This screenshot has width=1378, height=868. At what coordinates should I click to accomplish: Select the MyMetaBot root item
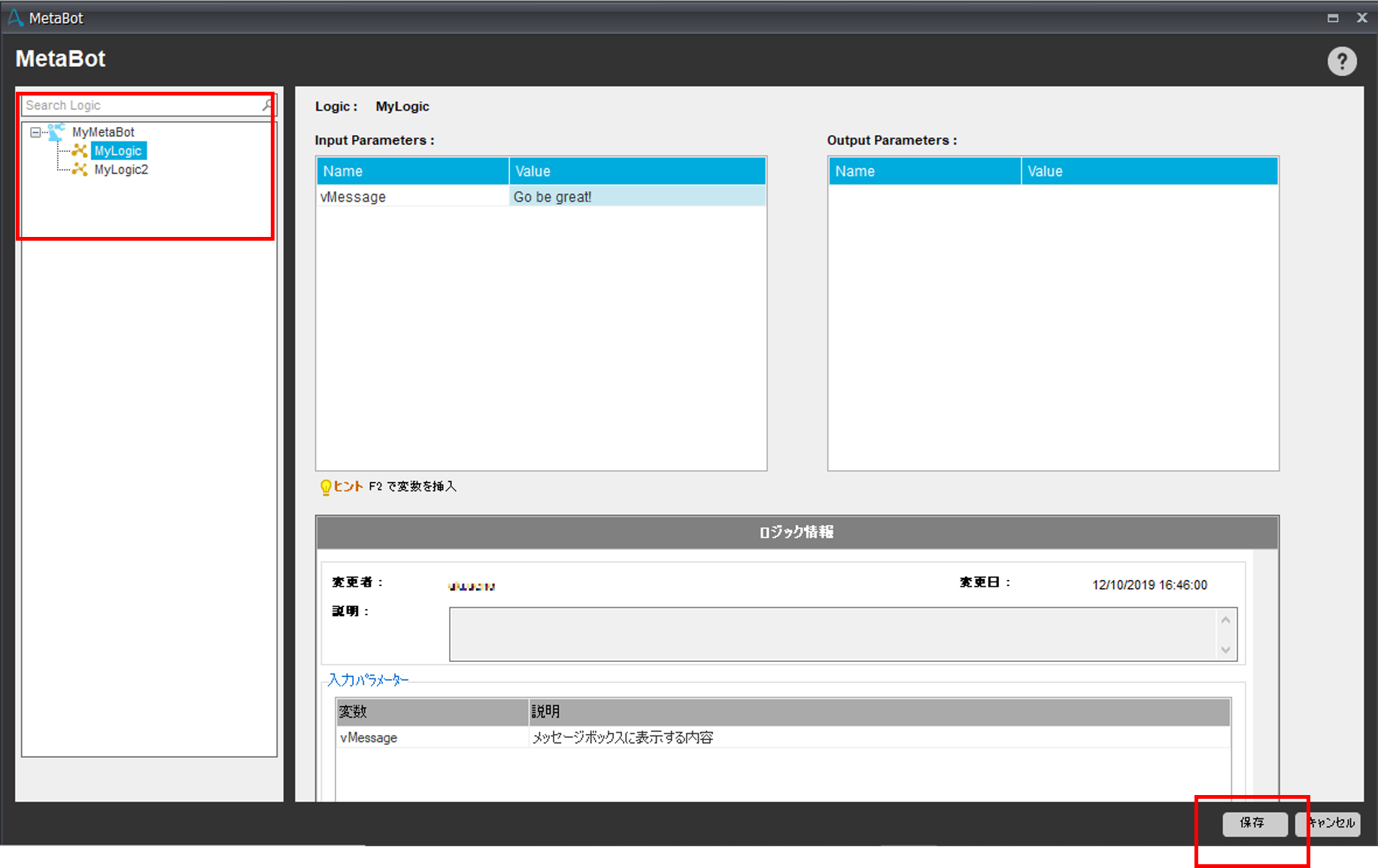coord(103,132)
